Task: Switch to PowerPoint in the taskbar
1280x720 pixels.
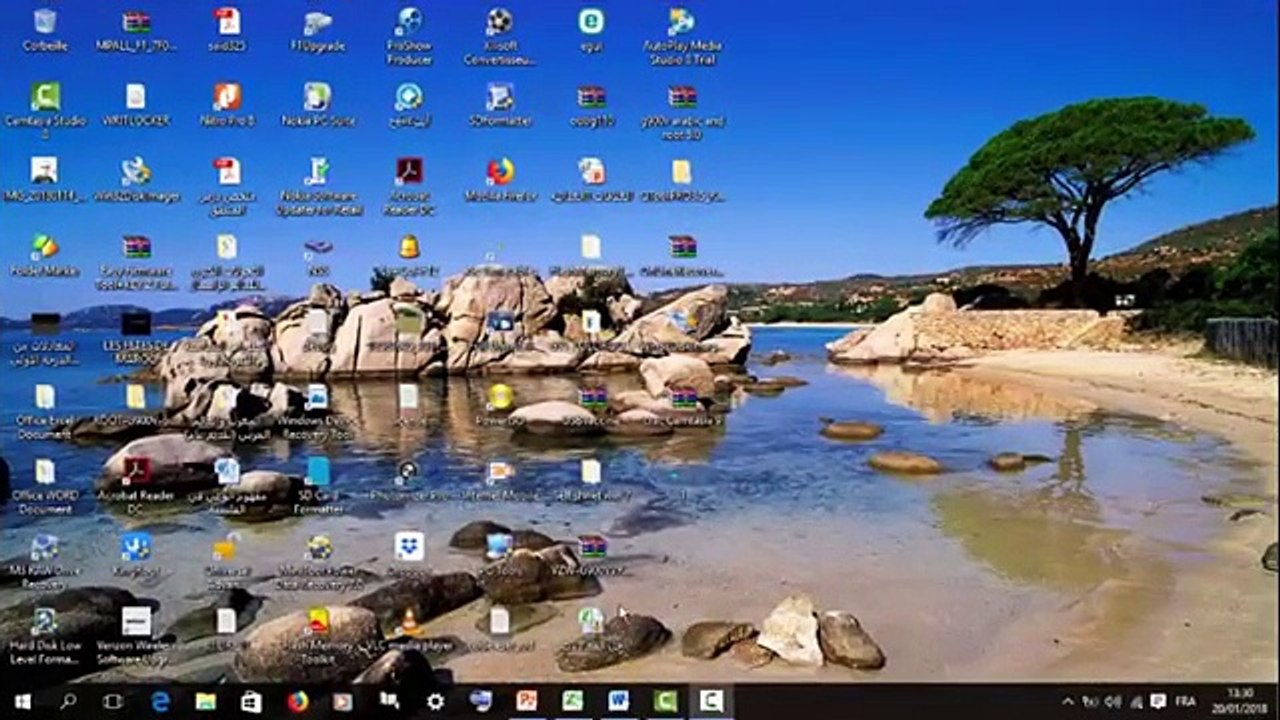Action: tap(527, 701)
